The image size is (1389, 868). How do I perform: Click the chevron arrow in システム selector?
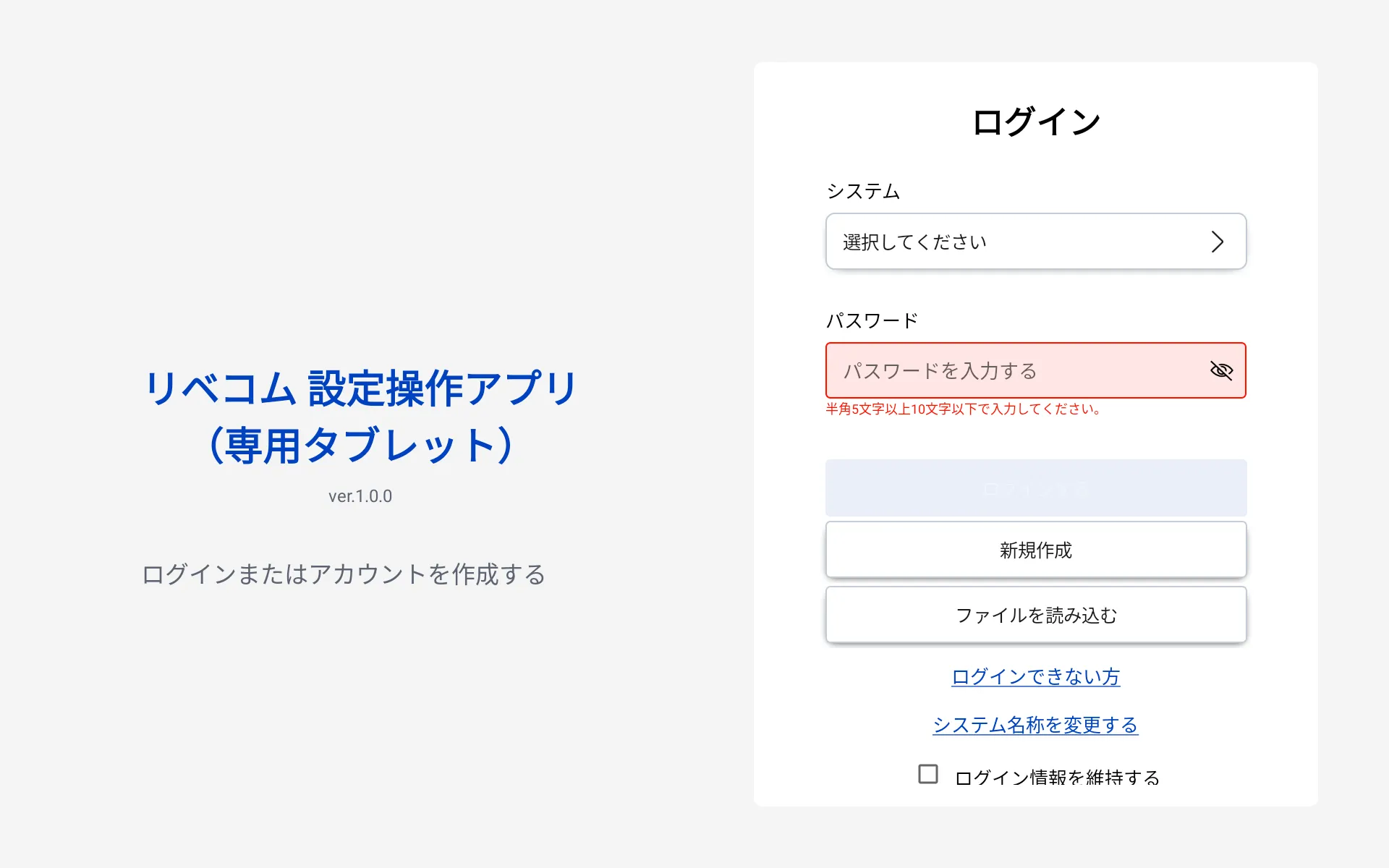tap(1218, 242)
